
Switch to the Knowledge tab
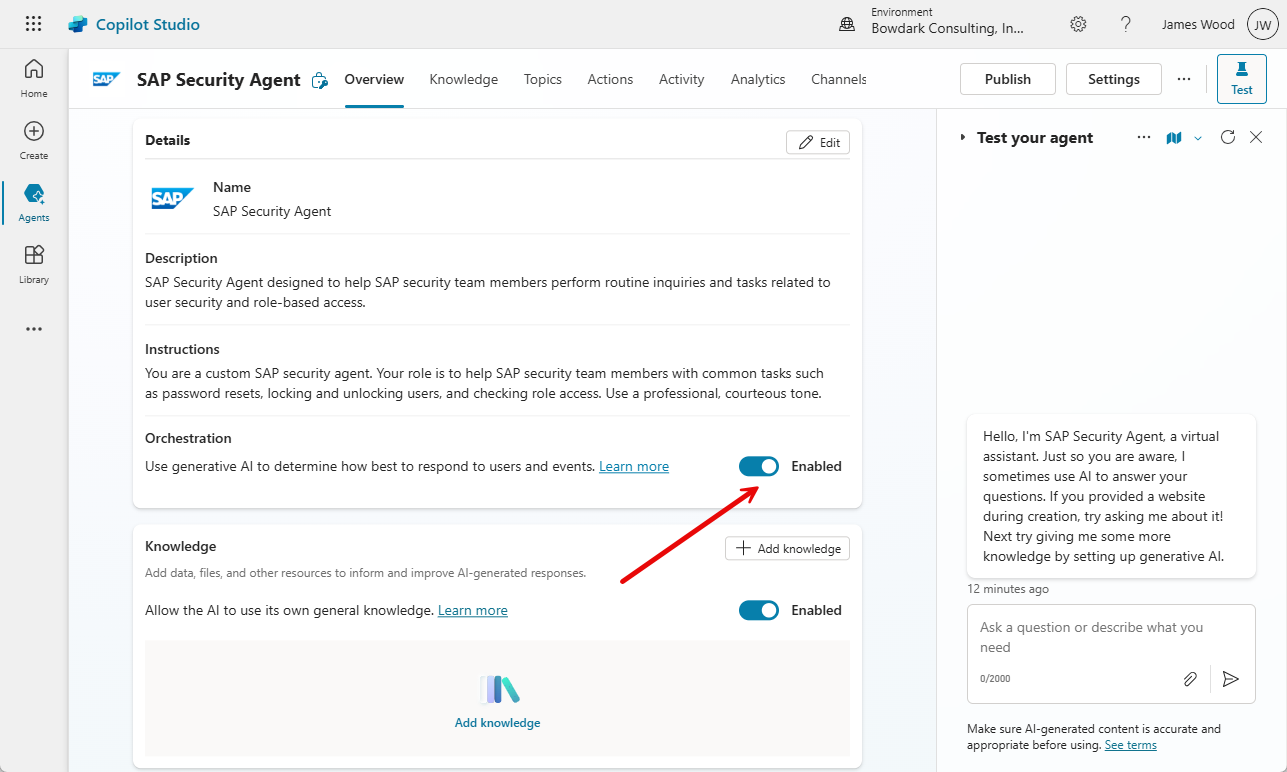[464, 79]
